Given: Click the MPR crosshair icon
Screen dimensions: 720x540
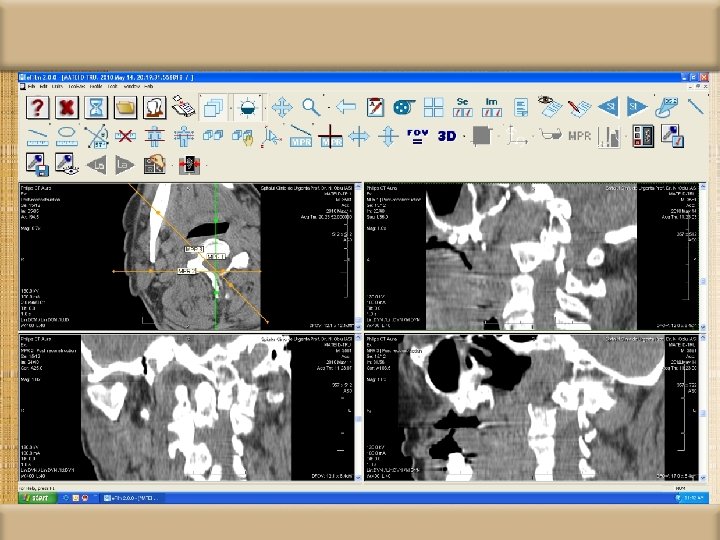Looking at the screenshot, I should [330, 136].
